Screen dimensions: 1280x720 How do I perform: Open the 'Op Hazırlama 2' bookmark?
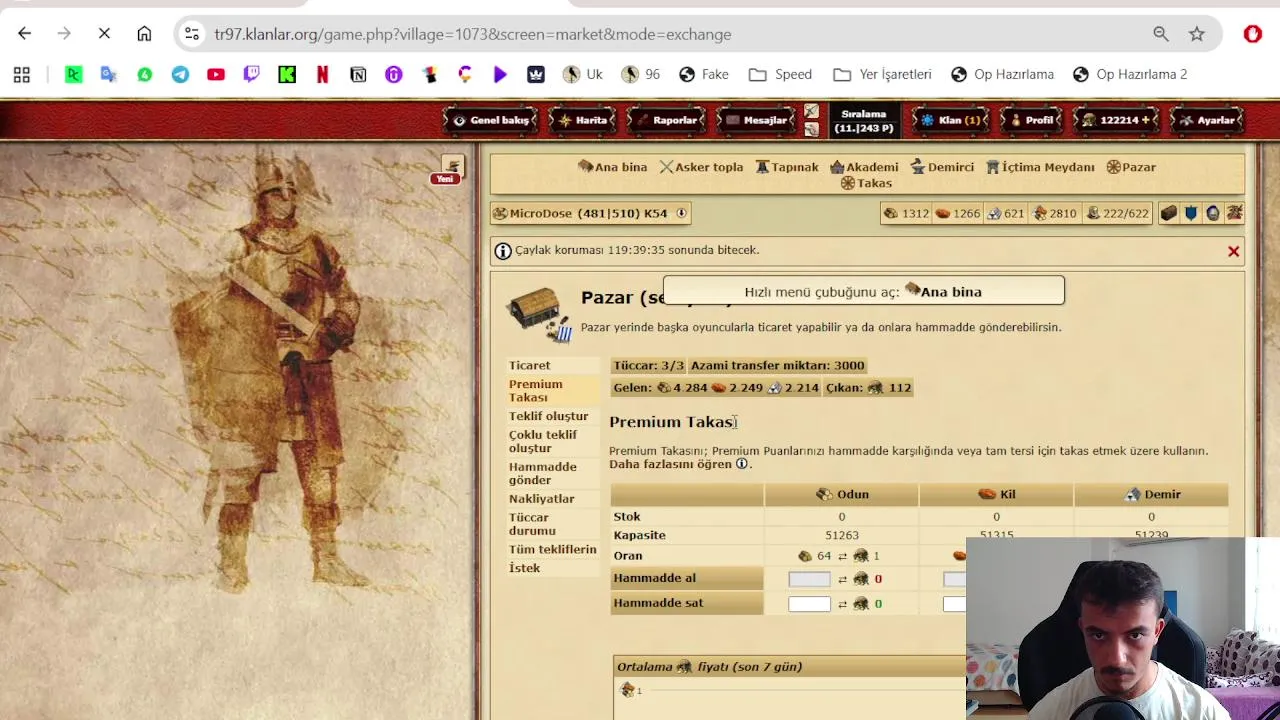pyautogui.click(x=1130, y=74)
